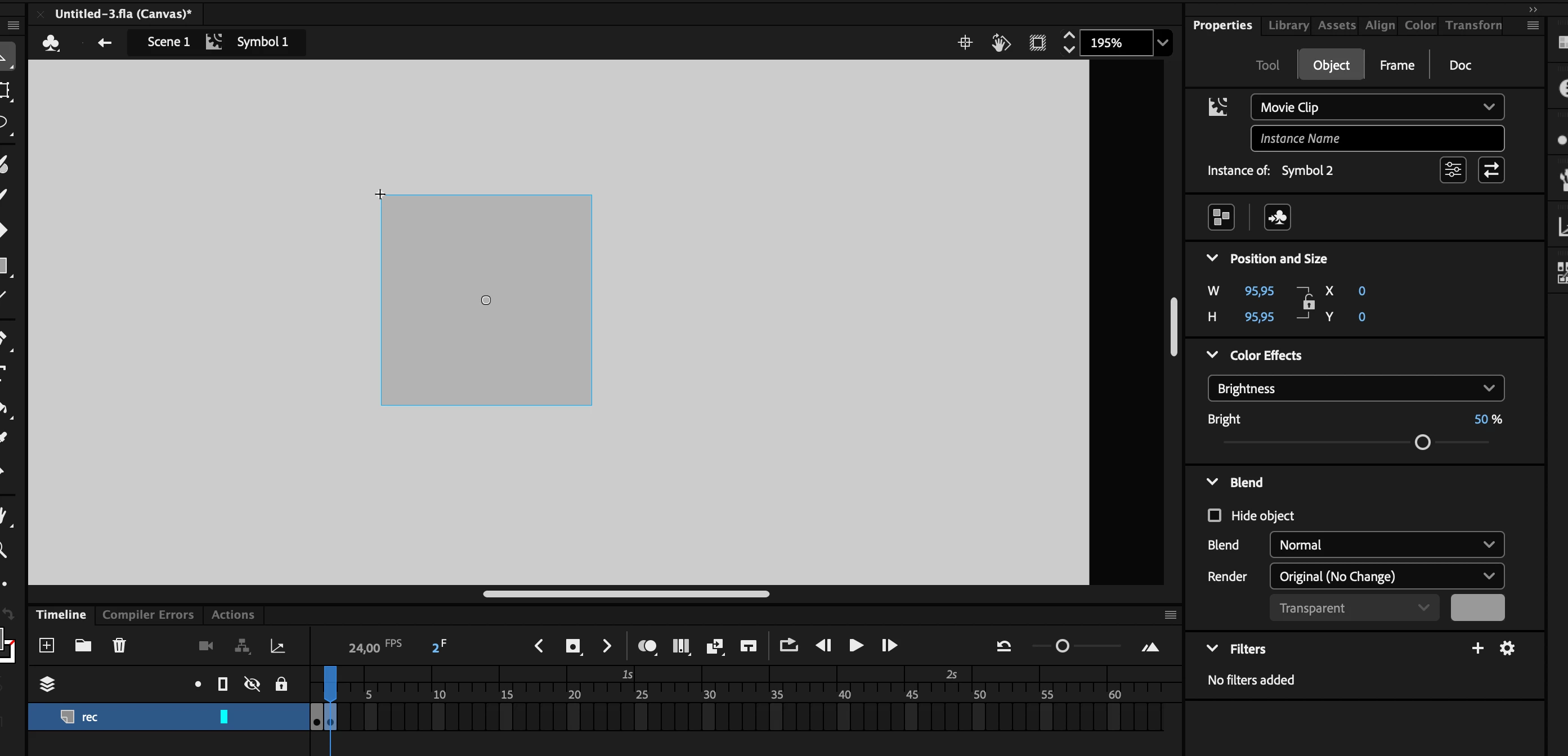The image size is (1568, 756).
Task: Open the Frame properties tab
Action: tap(1396, 65)
